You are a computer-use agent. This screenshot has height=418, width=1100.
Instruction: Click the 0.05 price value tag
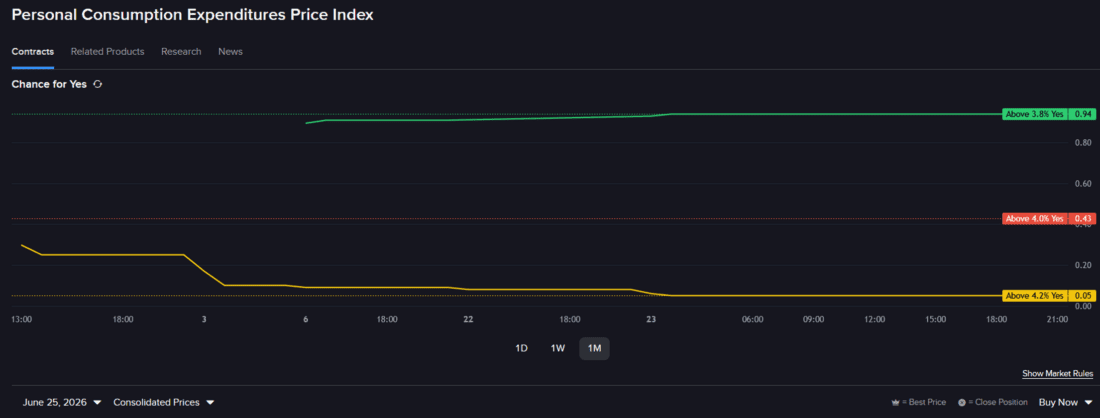(1082, 296)
